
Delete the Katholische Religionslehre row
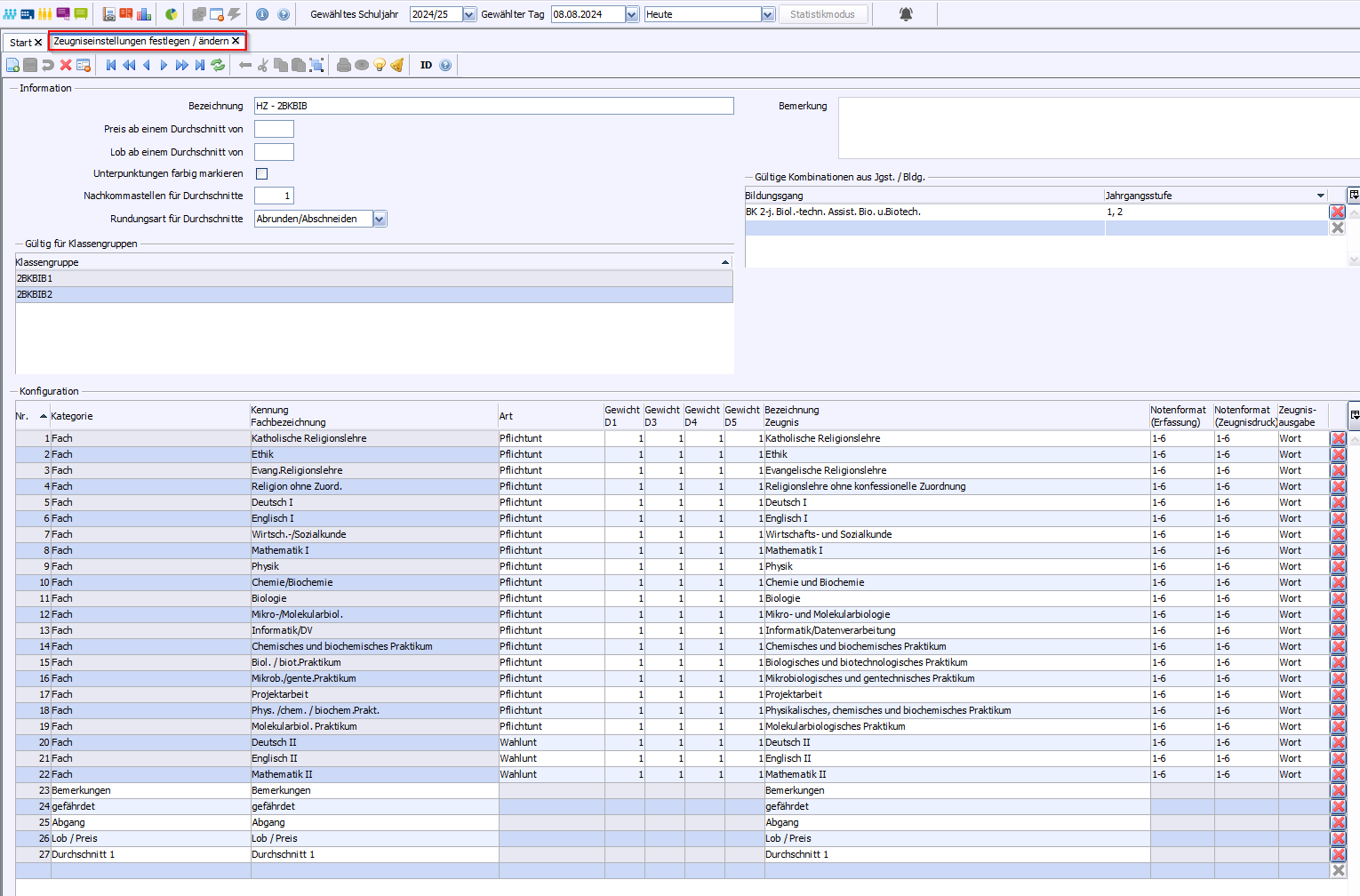pos(1338,438)
